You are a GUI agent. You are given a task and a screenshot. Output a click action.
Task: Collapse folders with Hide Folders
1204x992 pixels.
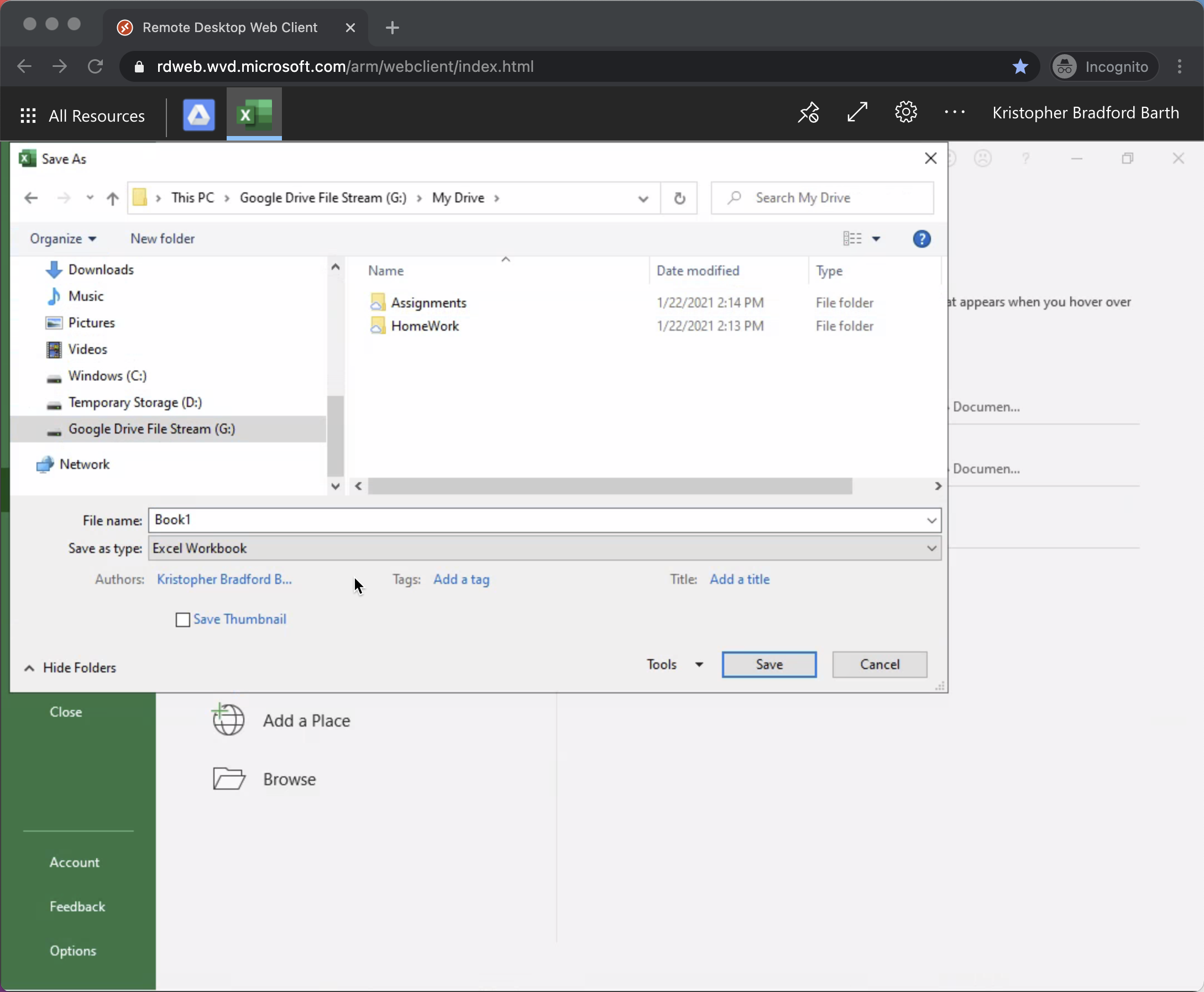click(70, 667)
